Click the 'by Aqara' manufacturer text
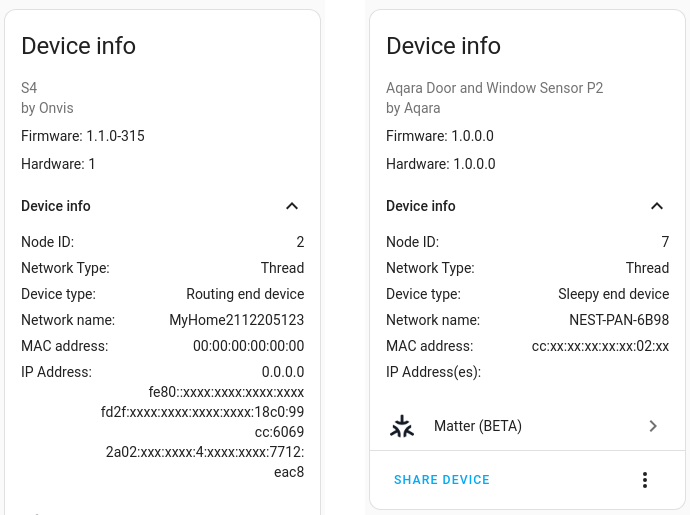This screenshot has width=690, height=515. click(413, 108)
